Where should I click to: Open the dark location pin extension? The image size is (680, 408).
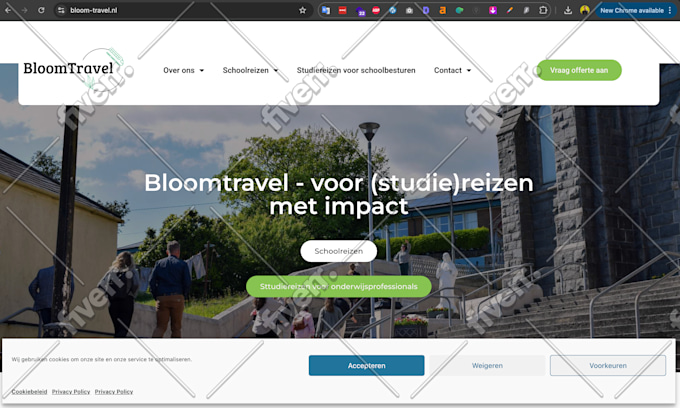476,10
